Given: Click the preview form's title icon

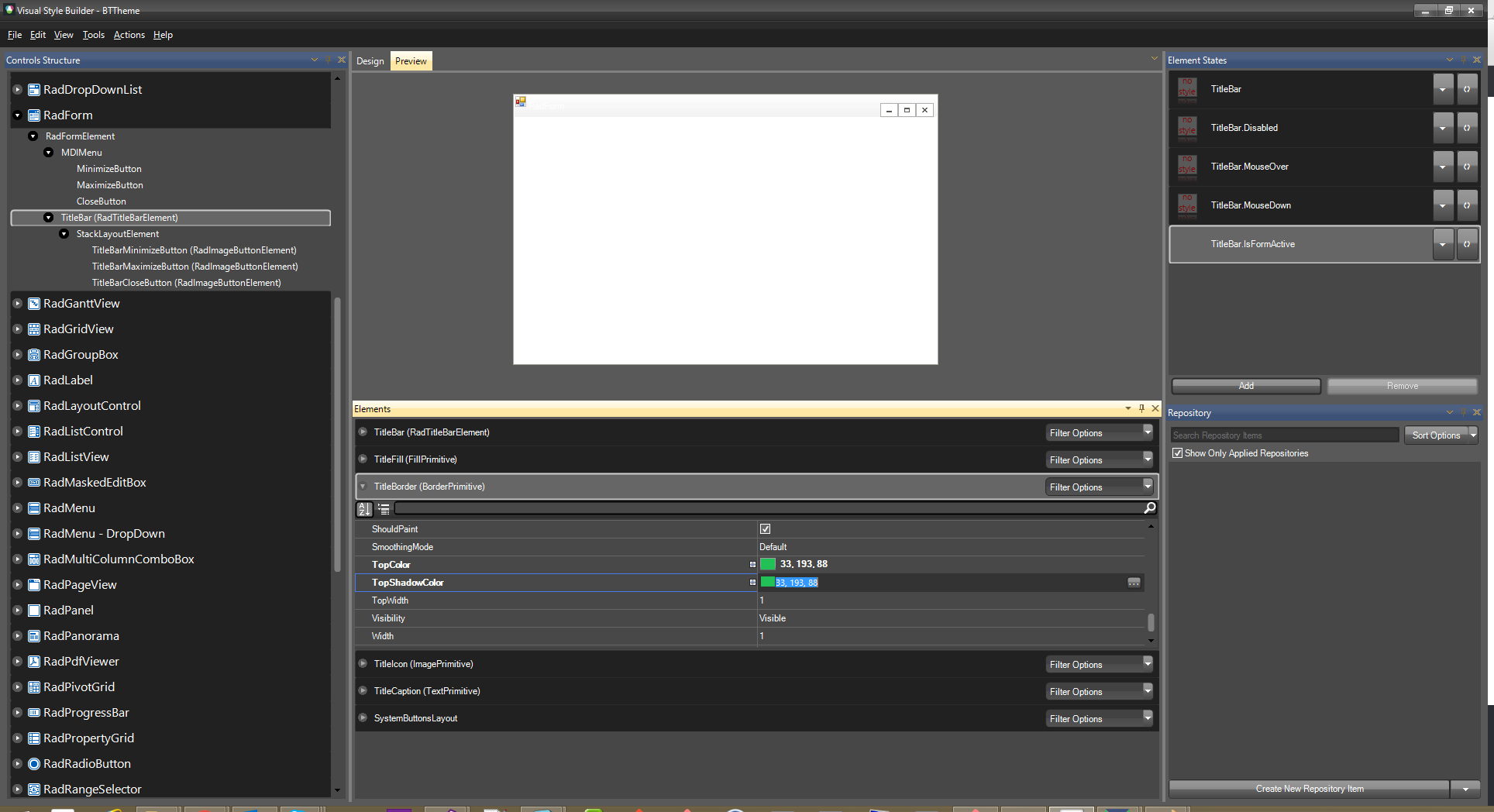Looking at the screenshot, I should pos(521,102).
